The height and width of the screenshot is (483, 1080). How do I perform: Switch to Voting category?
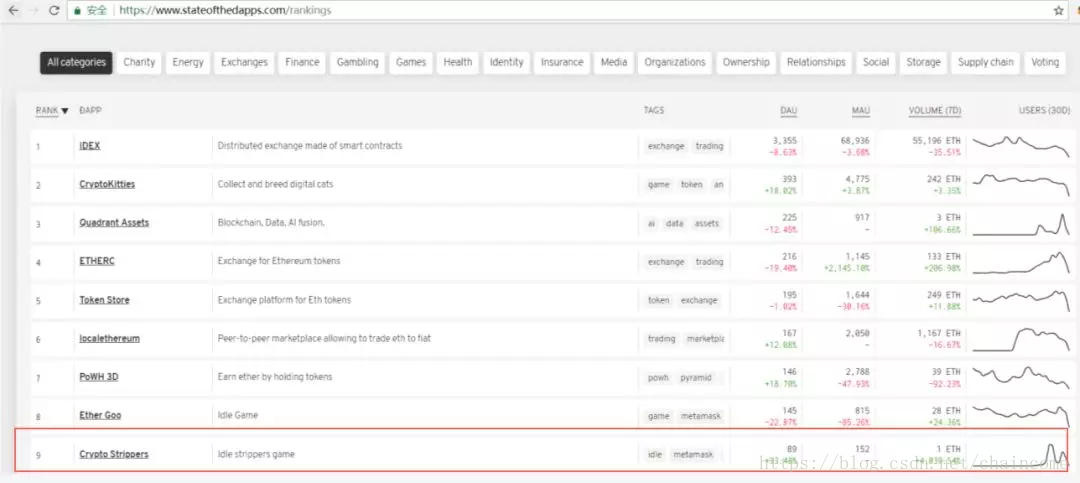coord(1045,62)
